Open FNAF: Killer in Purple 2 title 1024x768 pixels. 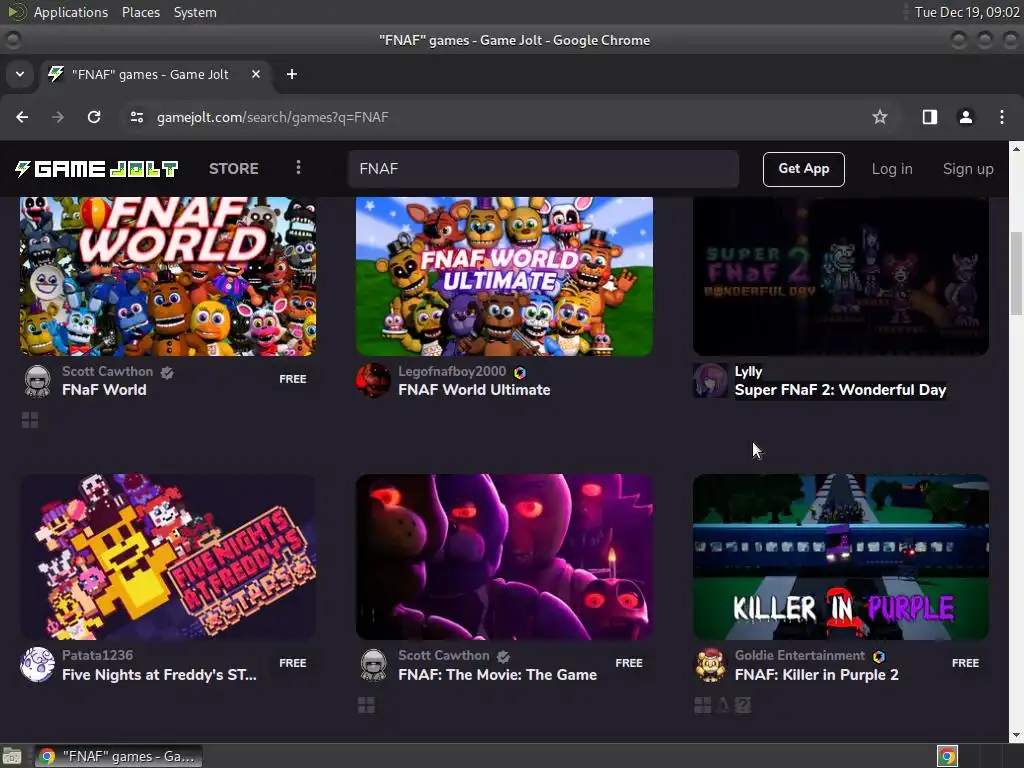(x=817, y=675)
